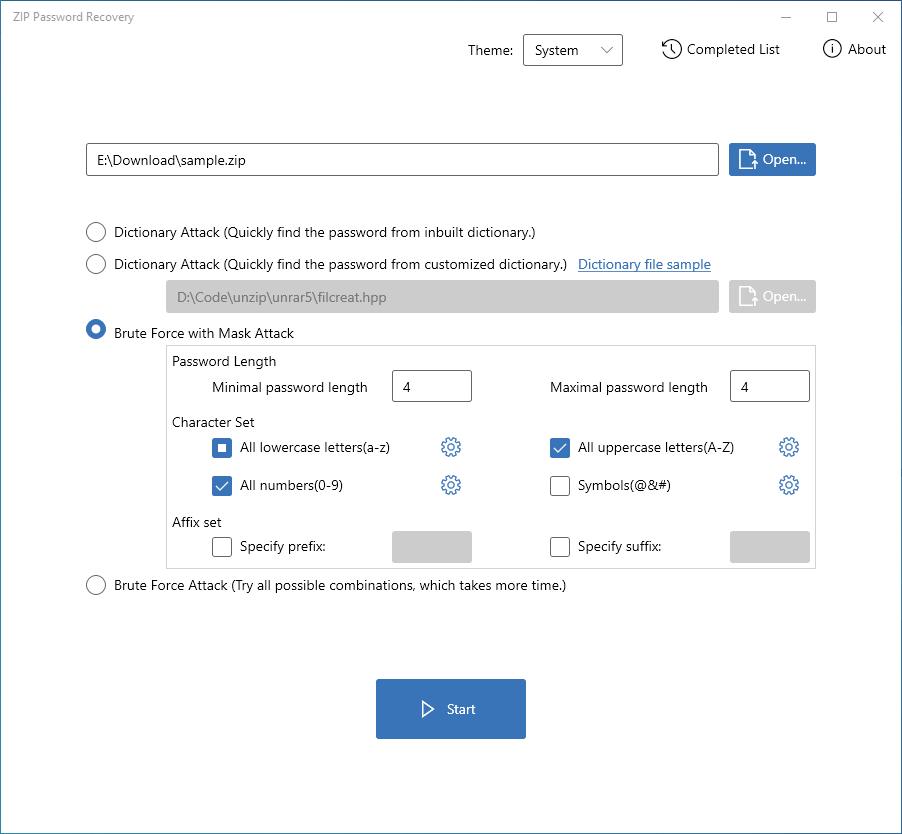Click the Minimal password length field
Viewport: 902px width, 834px height.
coord(431,387)
